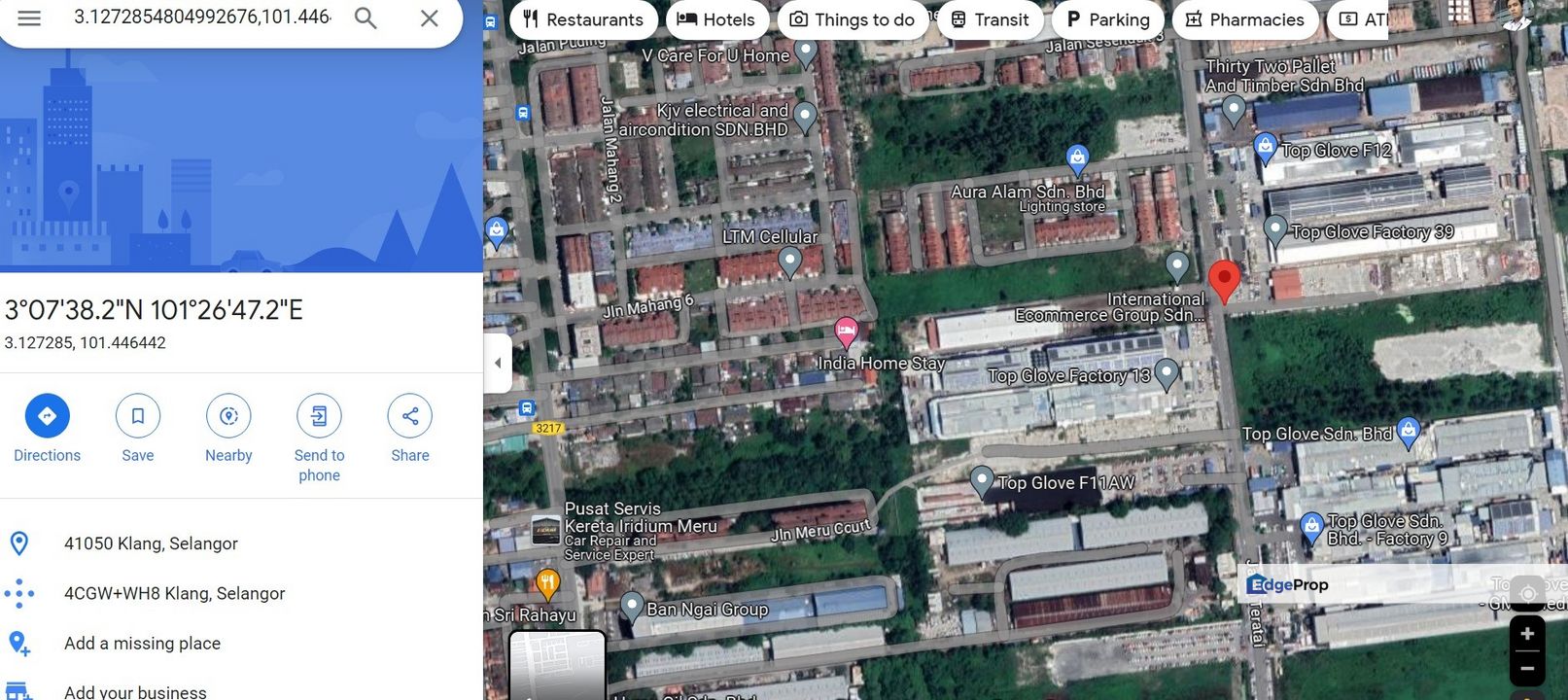Share this location icon

[x=410, y=416]
